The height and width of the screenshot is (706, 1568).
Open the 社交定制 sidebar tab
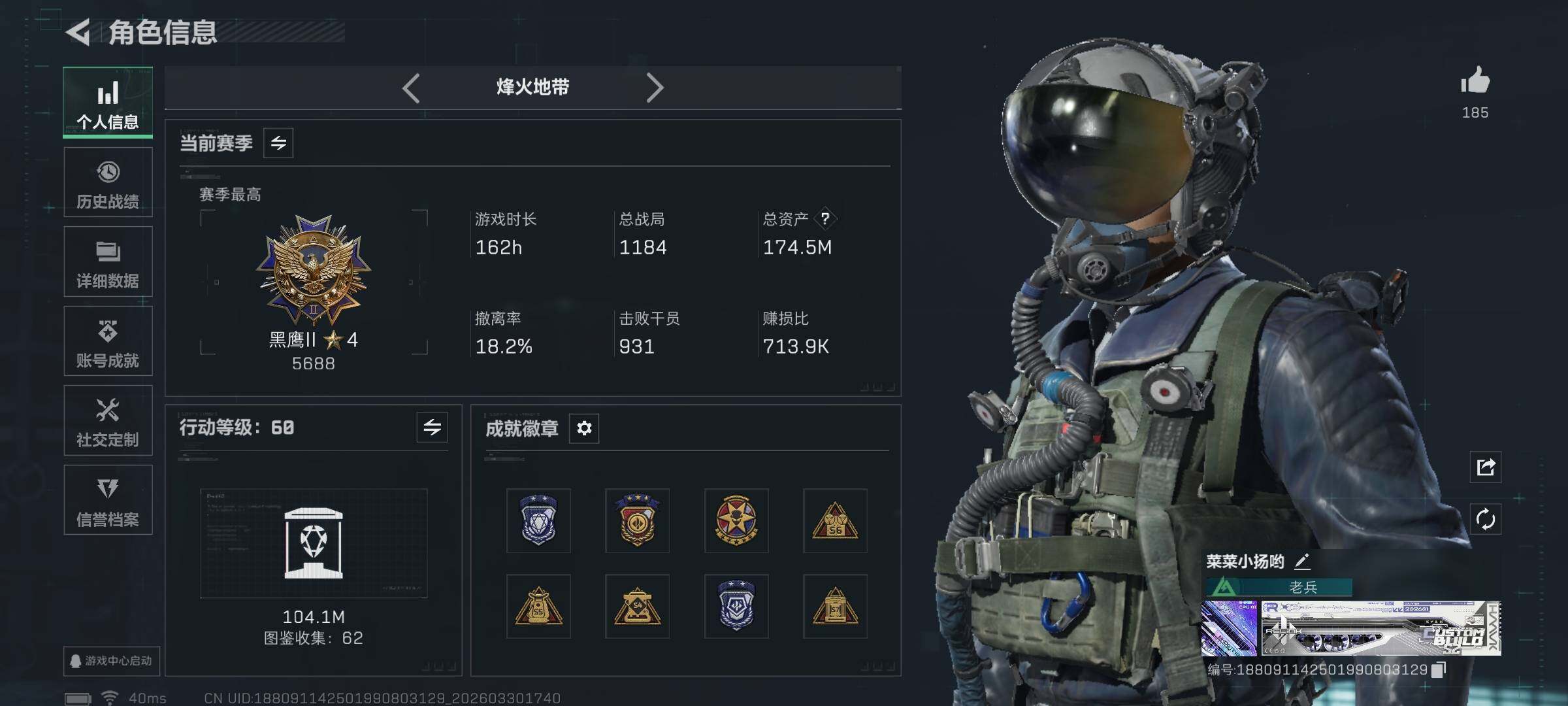[x=108, y=420]
